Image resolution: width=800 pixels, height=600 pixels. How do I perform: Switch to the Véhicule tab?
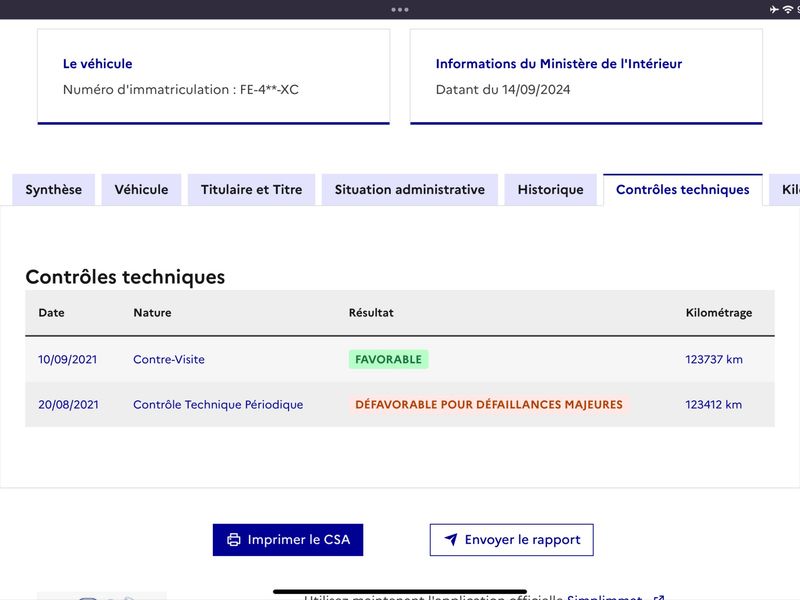coord(141,190)
